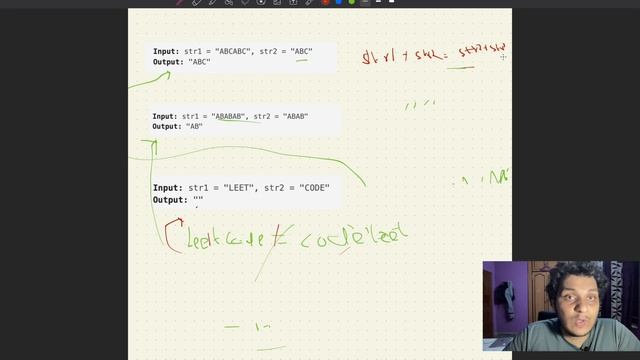Click the presenter webcam video thumbnail
Screen dimensions: 640x360
561,306
